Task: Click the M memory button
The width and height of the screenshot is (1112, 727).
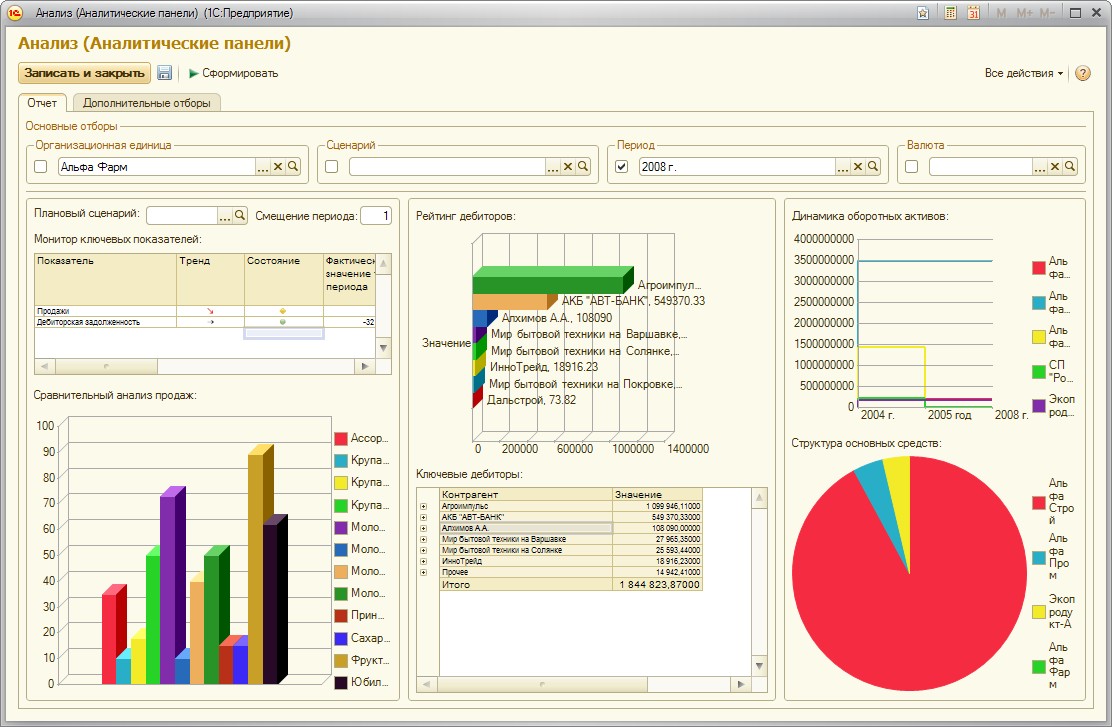Action: (x=1001, y=13)
